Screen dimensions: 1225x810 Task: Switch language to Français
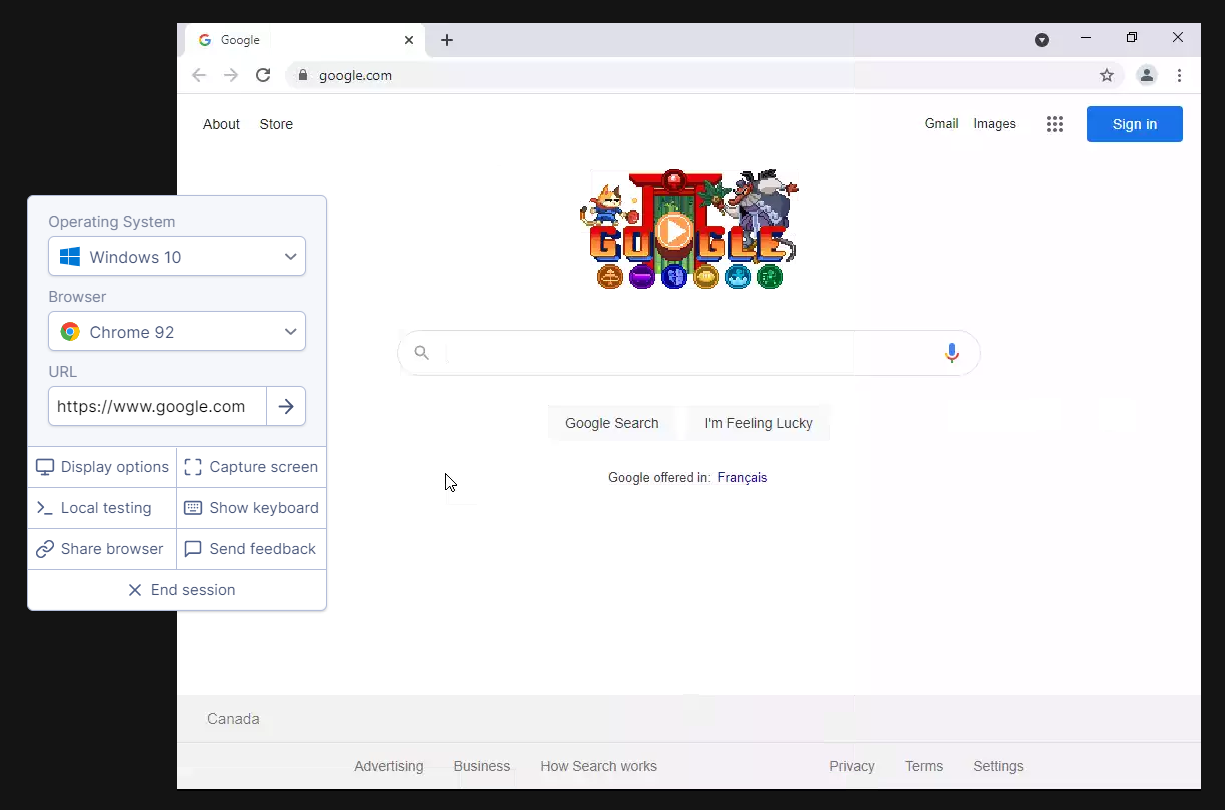point(742,478)
